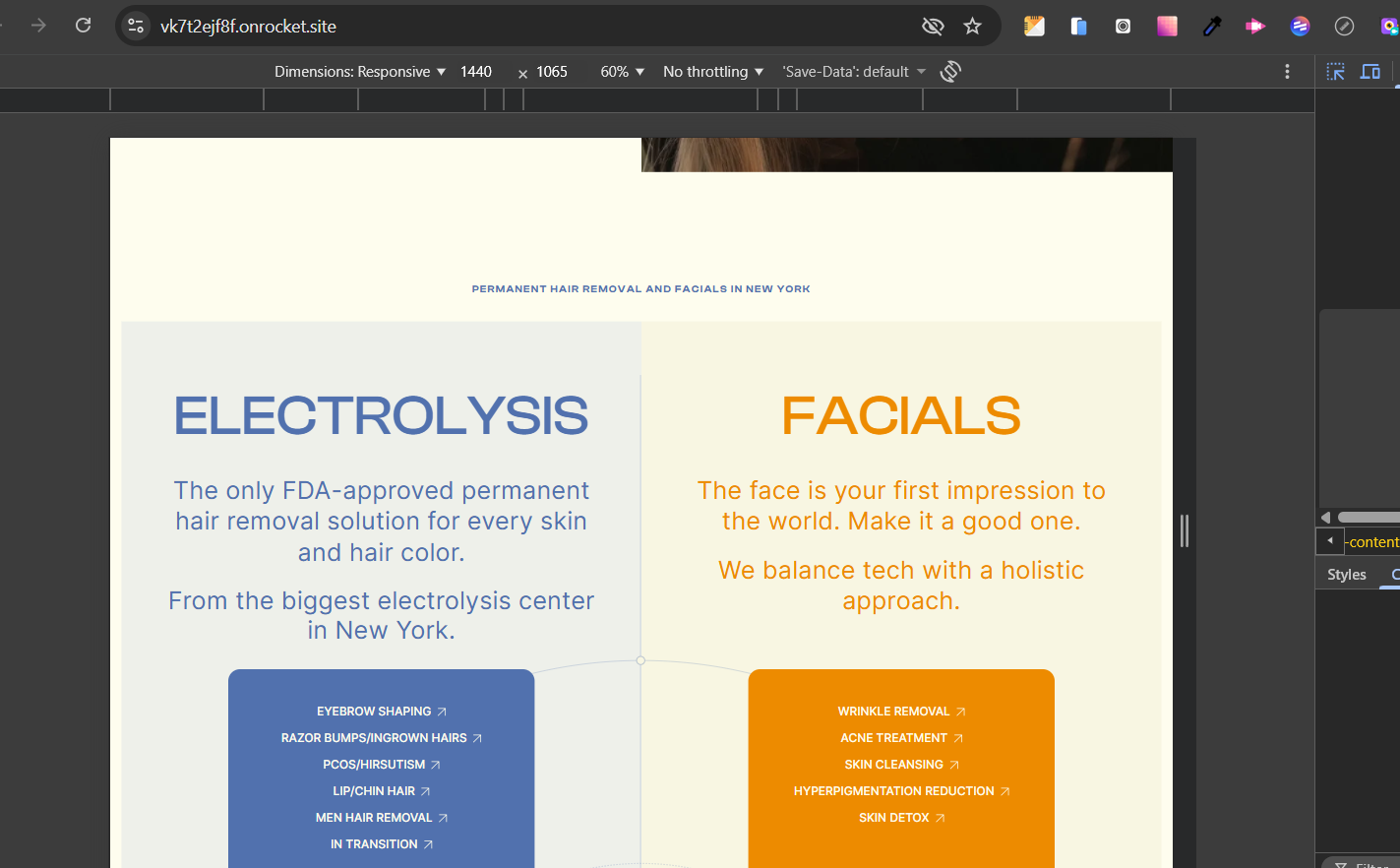Open the Skin Detox link
The image size is (1400, 868).
[x=901, y=818]
